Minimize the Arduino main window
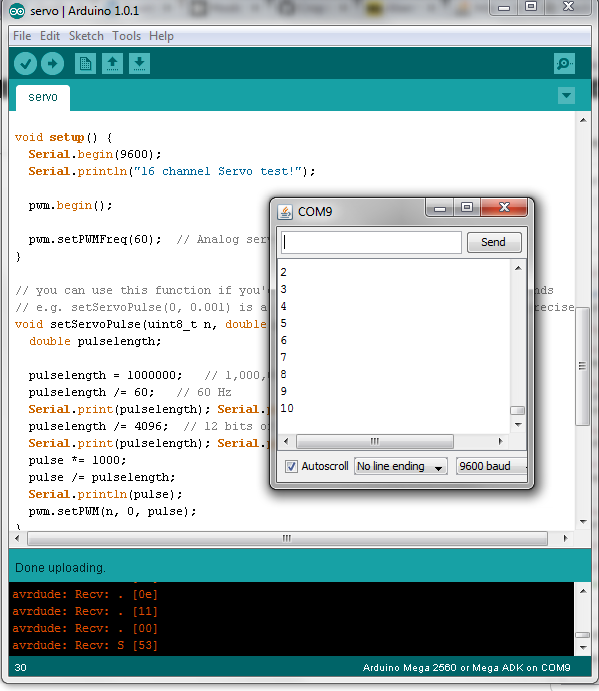Viewport: 599px width, 691px height. [x=504, y=8]
